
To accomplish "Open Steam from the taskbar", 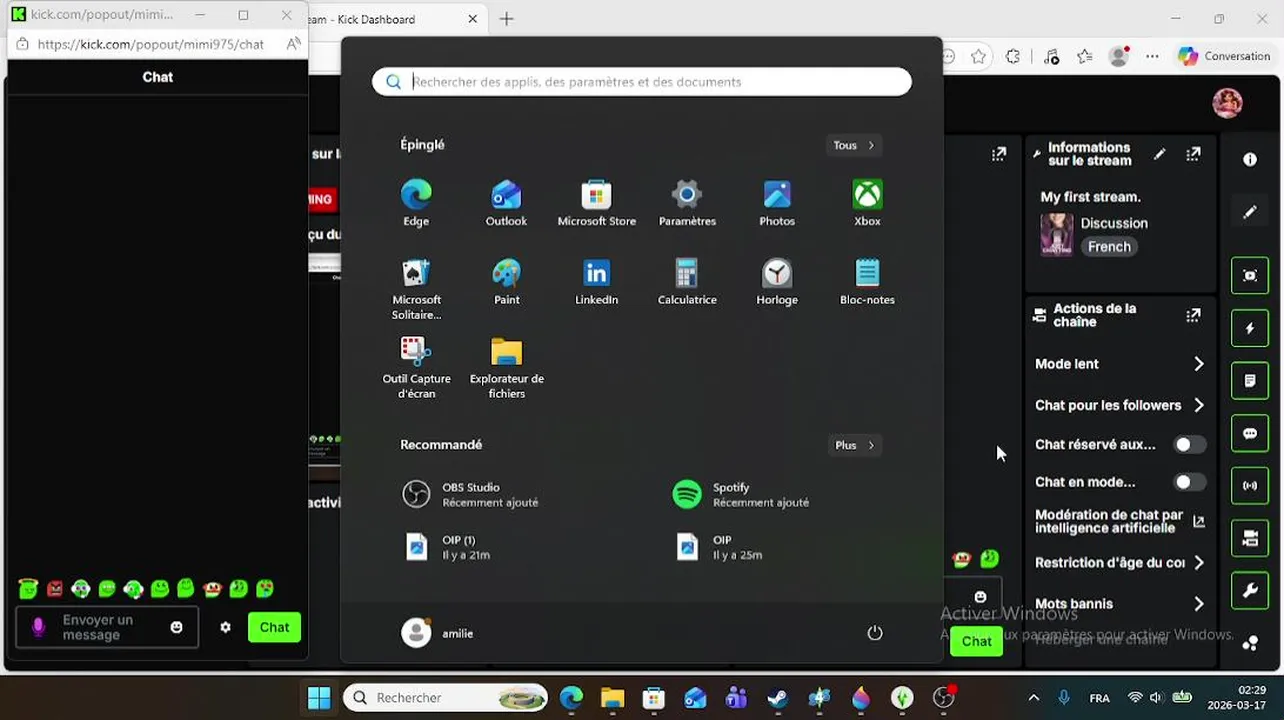I will click(x=778, y=697).
